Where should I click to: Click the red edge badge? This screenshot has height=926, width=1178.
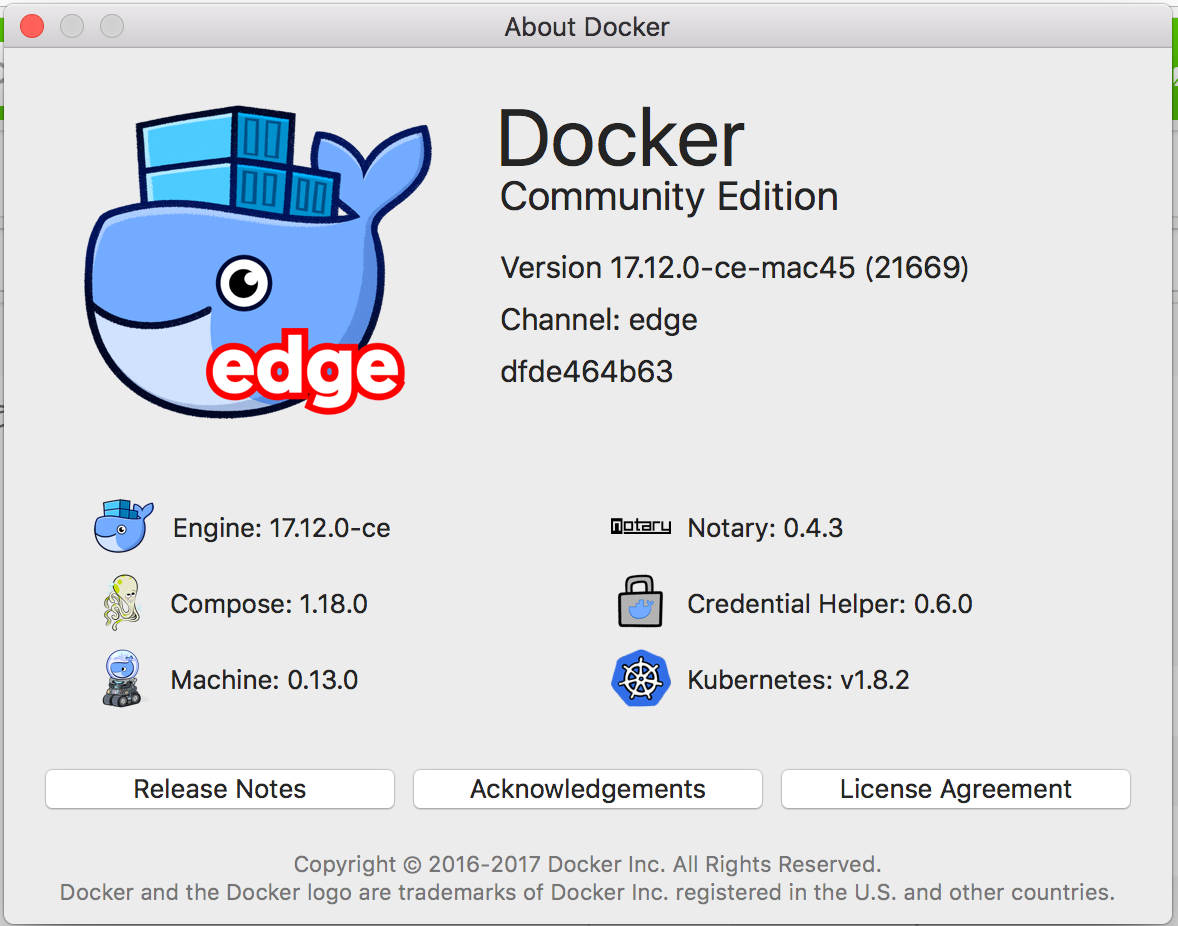tap(305, 372)
